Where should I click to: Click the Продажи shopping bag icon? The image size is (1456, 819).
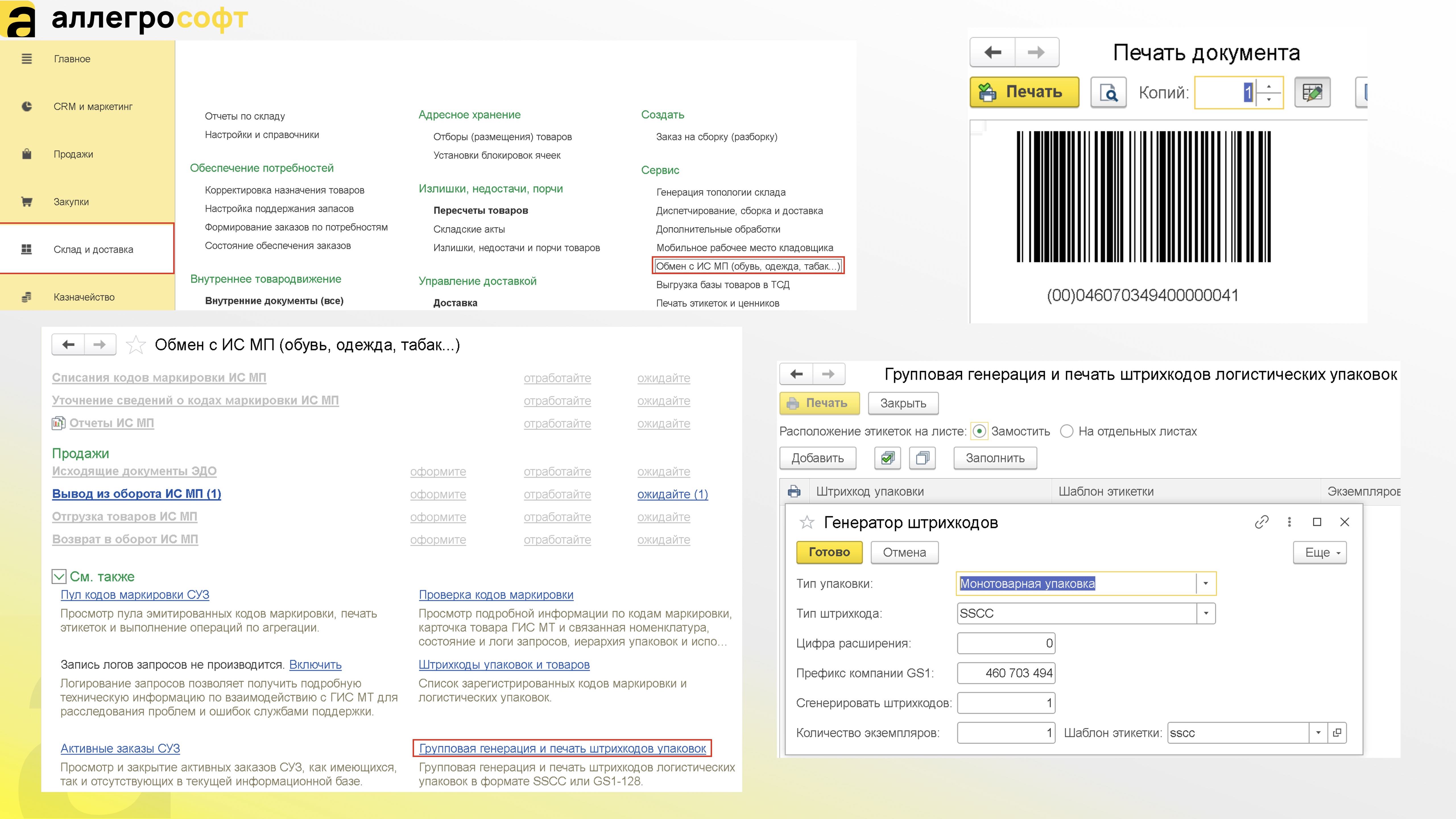pos(26,154)
